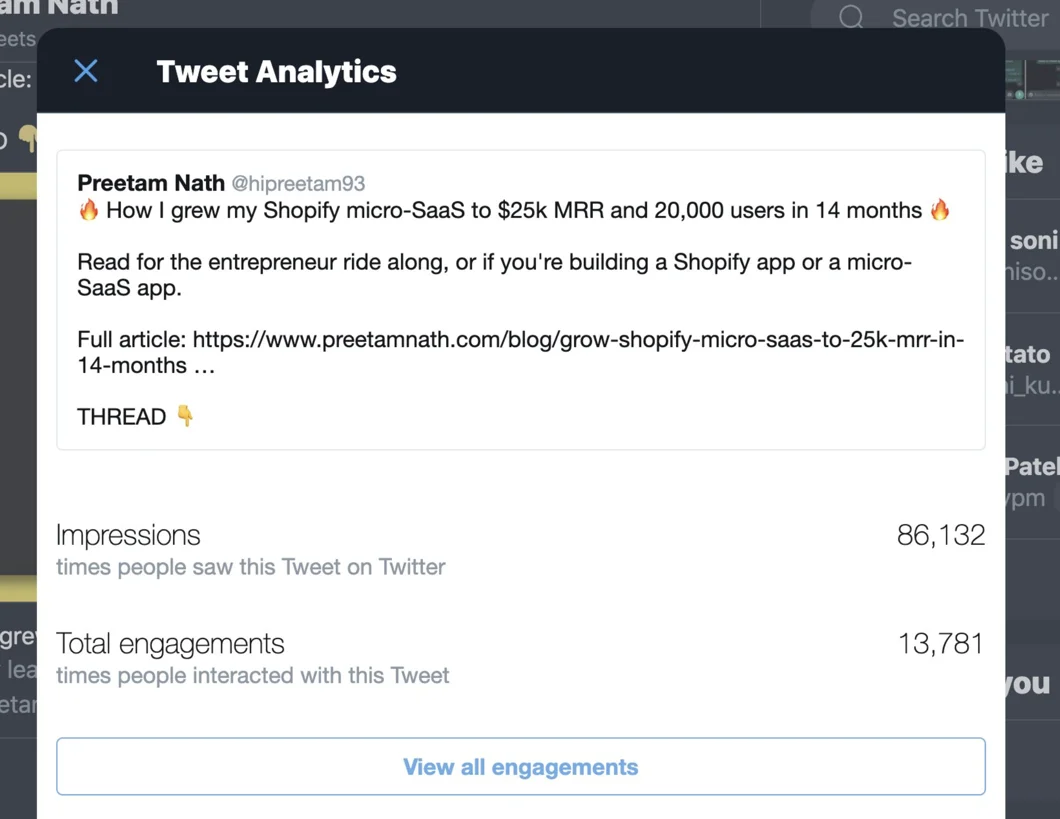Viewport: 1060px width, 819px height.
Task: Click the search magnifier icon
Action: pos(851,18)
